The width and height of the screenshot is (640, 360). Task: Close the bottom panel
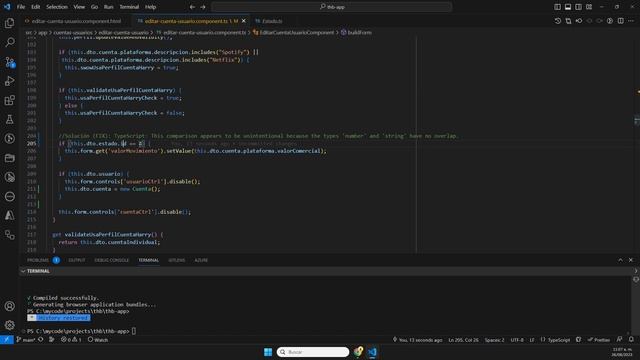(x=631, y=260)
